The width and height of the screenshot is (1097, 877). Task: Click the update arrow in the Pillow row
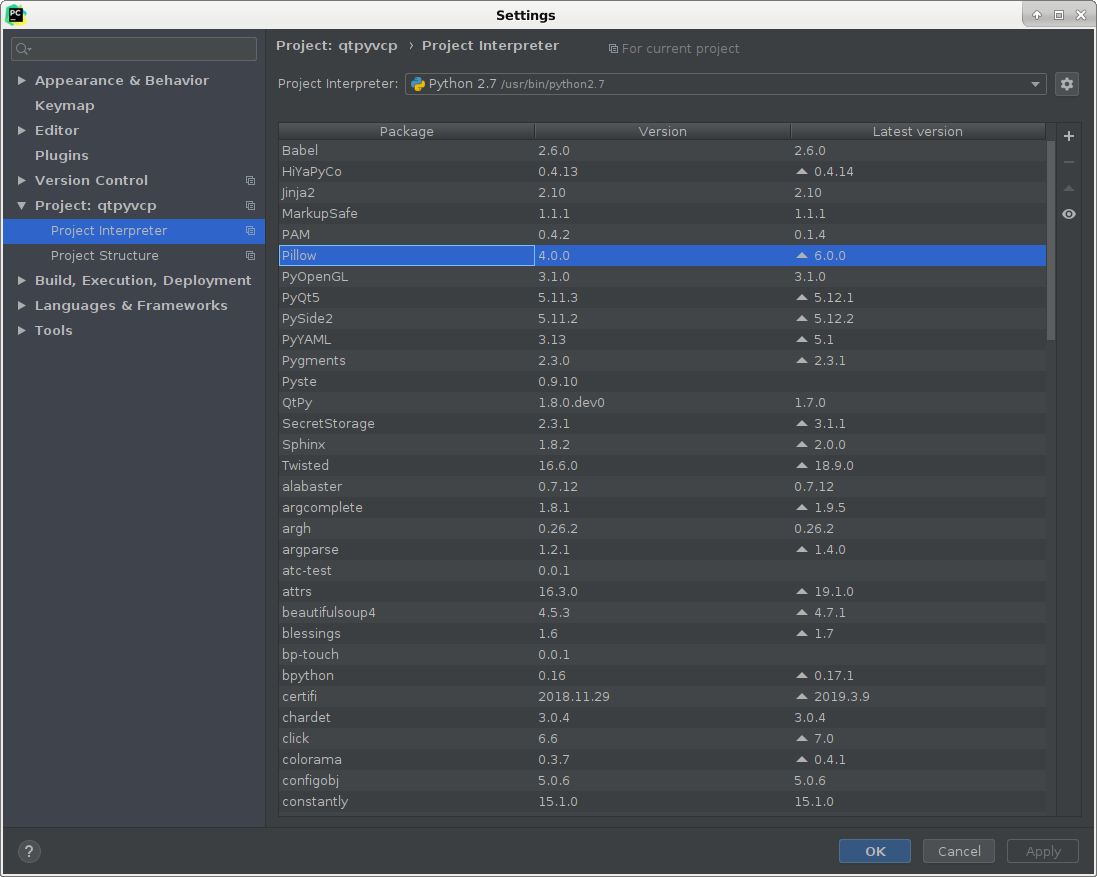(802, 255)
